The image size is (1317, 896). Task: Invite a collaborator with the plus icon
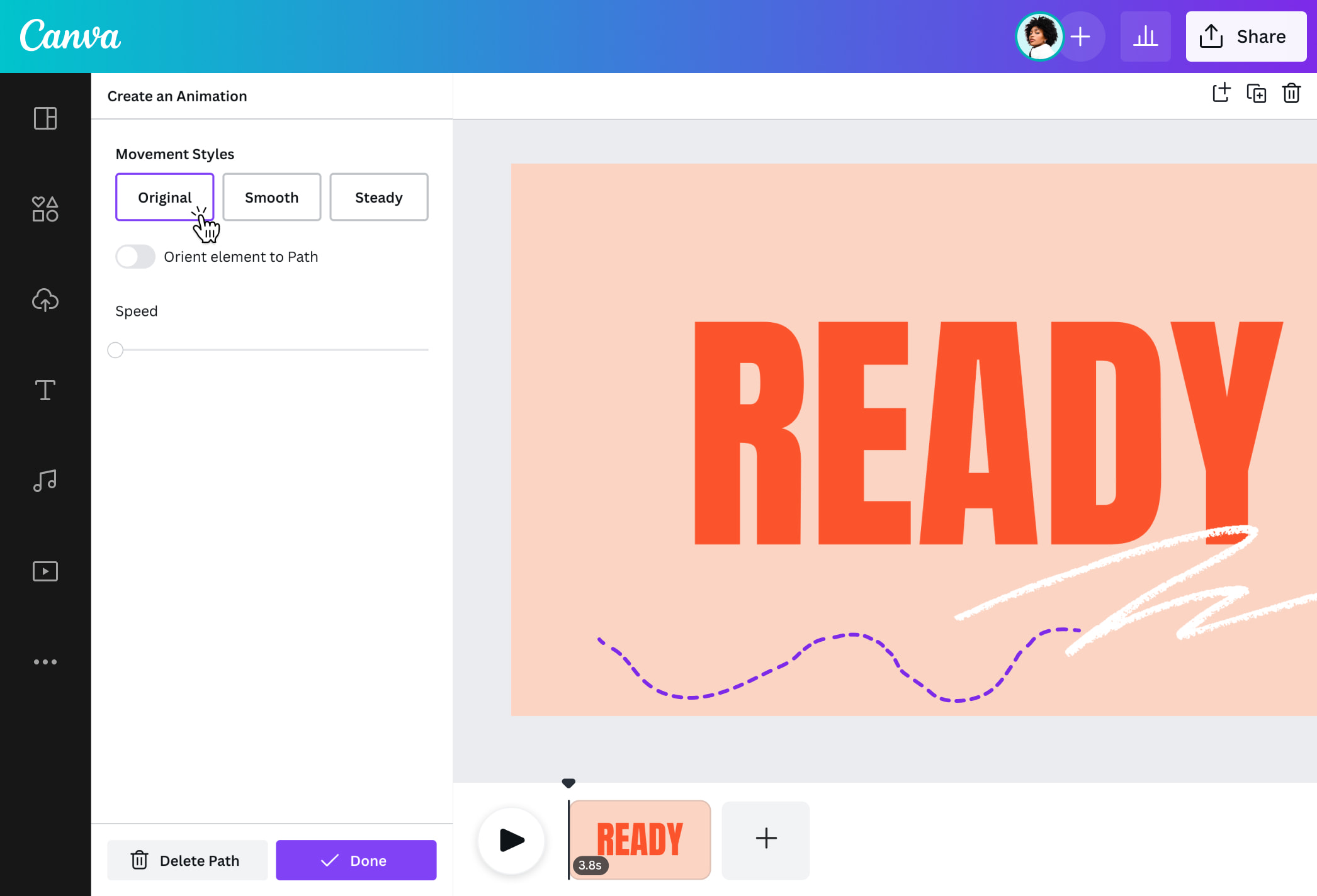point(1080,36)
